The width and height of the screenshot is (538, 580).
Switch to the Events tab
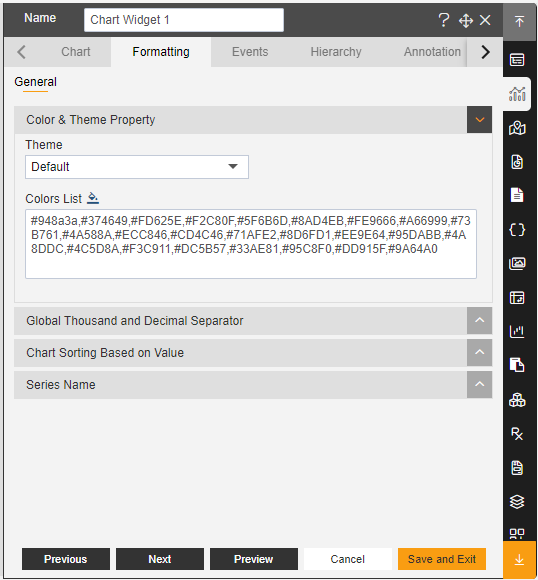click(x=250, y=52)
